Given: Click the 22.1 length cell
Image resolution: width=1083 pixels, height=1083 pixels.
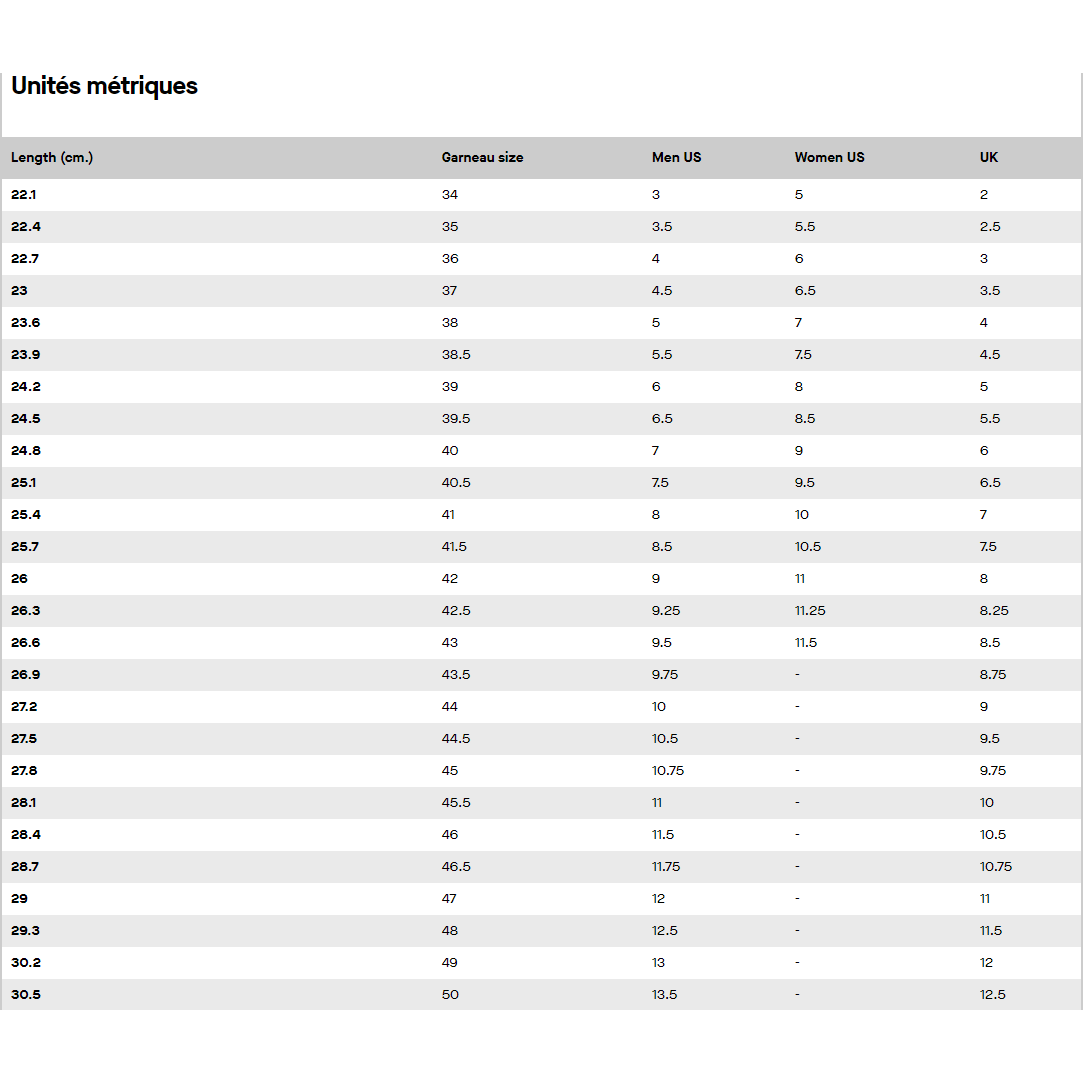Looking at the screenshot, I should 24,195.
